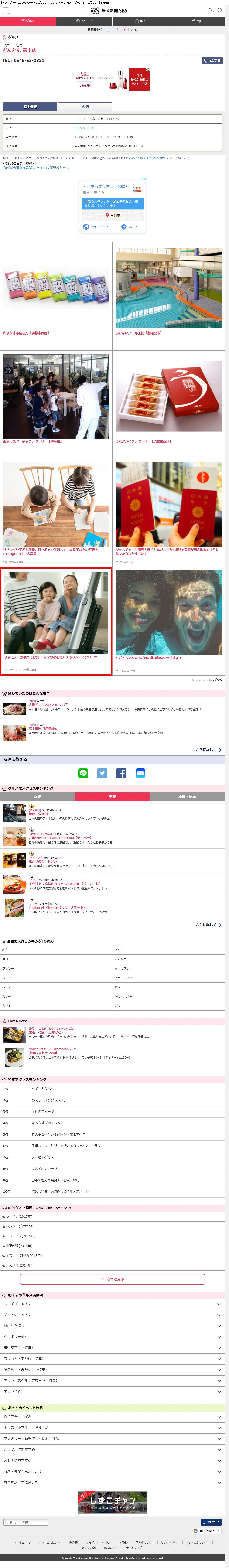Expand the ランチがおすすめ search section

click(115, 1304)
